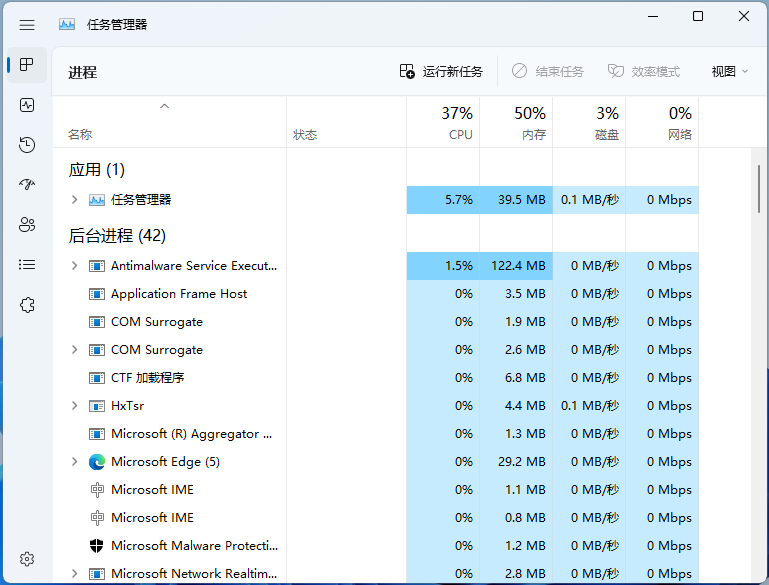Select Microsoft Malware Protection row
The width and height of the screenshot is (769, 585).
[376, 545]
